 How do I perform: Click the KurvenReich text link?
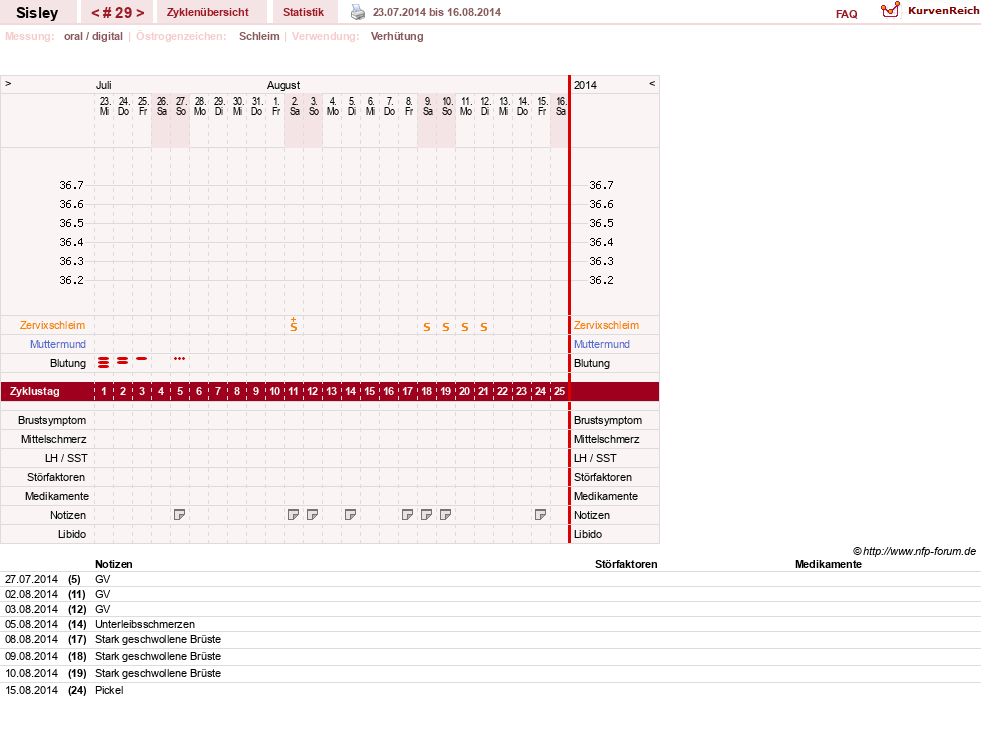(x=943, y=11)
